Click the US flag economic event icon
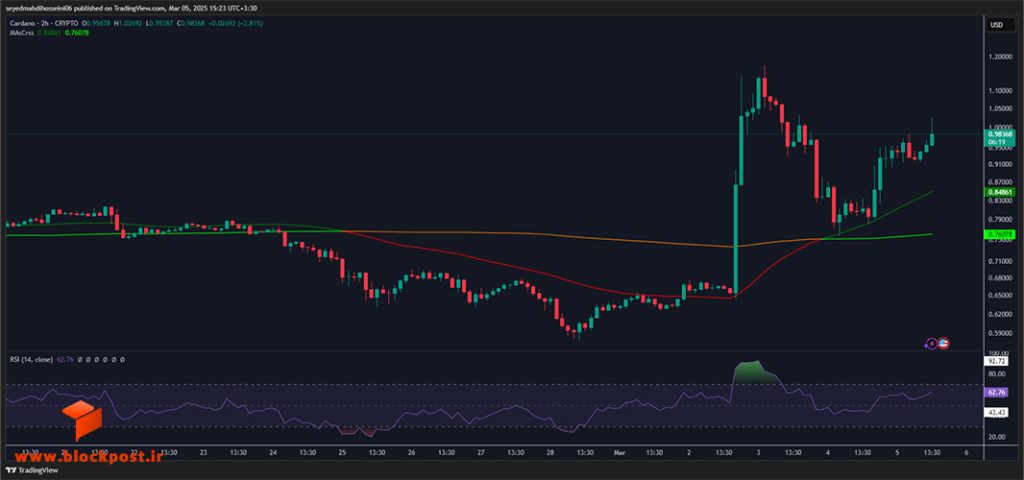Viewport: 1024px width, 480px height. (944, 343)
